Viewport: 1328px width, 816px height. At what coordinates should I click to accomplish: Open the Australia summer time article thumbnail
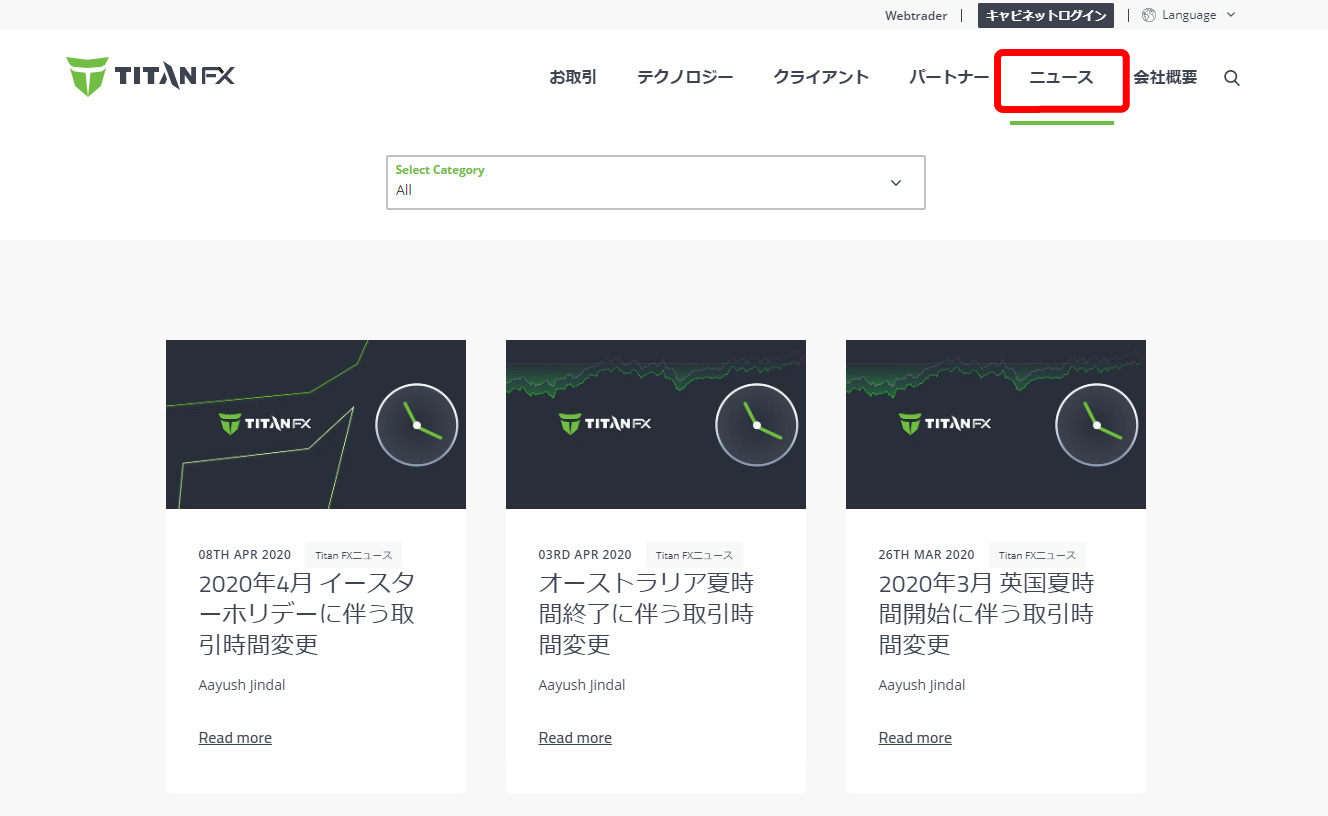click(656, 424)
